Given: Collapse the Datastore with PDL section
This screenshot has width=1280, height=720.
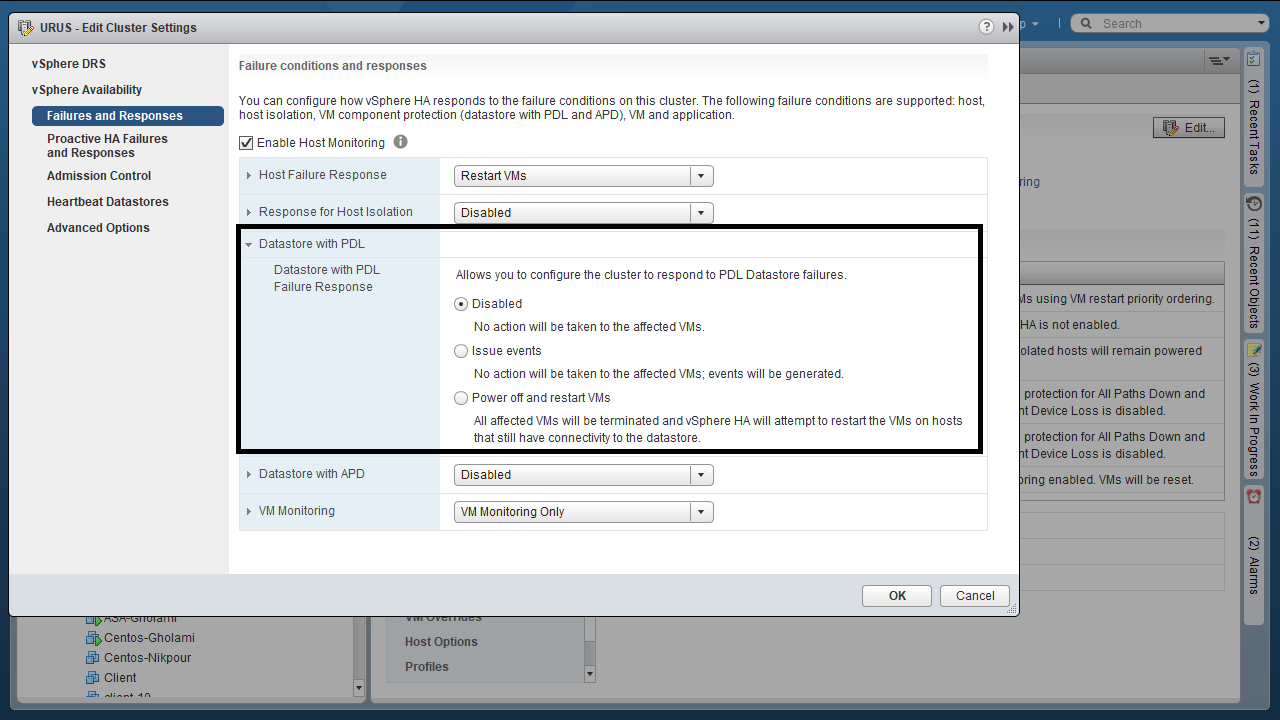Looking at the screenshot, I should click(249, 244).
